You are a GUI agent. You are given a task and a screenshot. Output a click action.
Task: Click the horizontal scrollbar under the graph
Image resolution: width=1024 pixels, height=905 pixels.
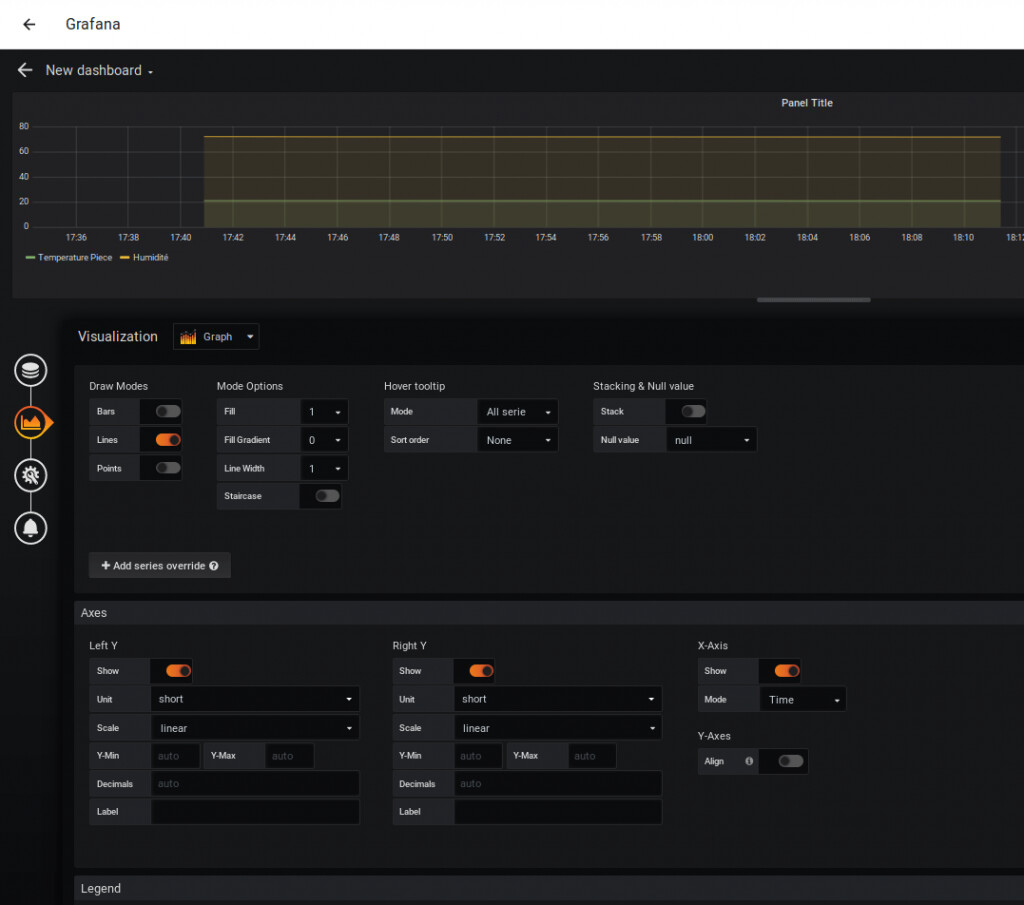[813, 299]
